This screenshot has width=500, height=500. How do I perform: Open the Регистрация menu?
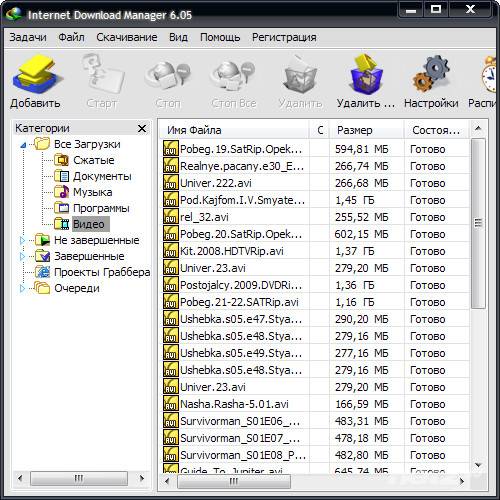(x=284, y=37)
